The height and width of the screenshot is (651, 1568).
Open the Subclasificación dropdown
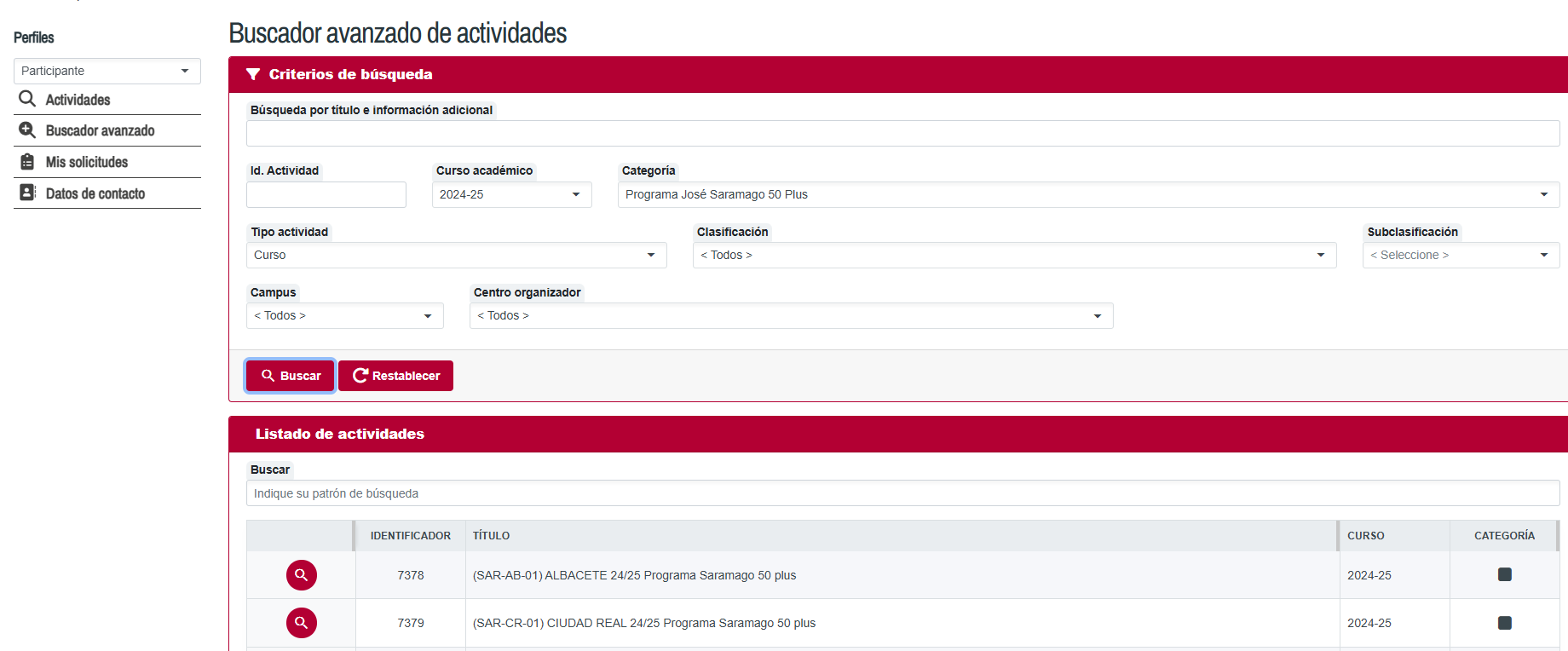coord(1461,255)
